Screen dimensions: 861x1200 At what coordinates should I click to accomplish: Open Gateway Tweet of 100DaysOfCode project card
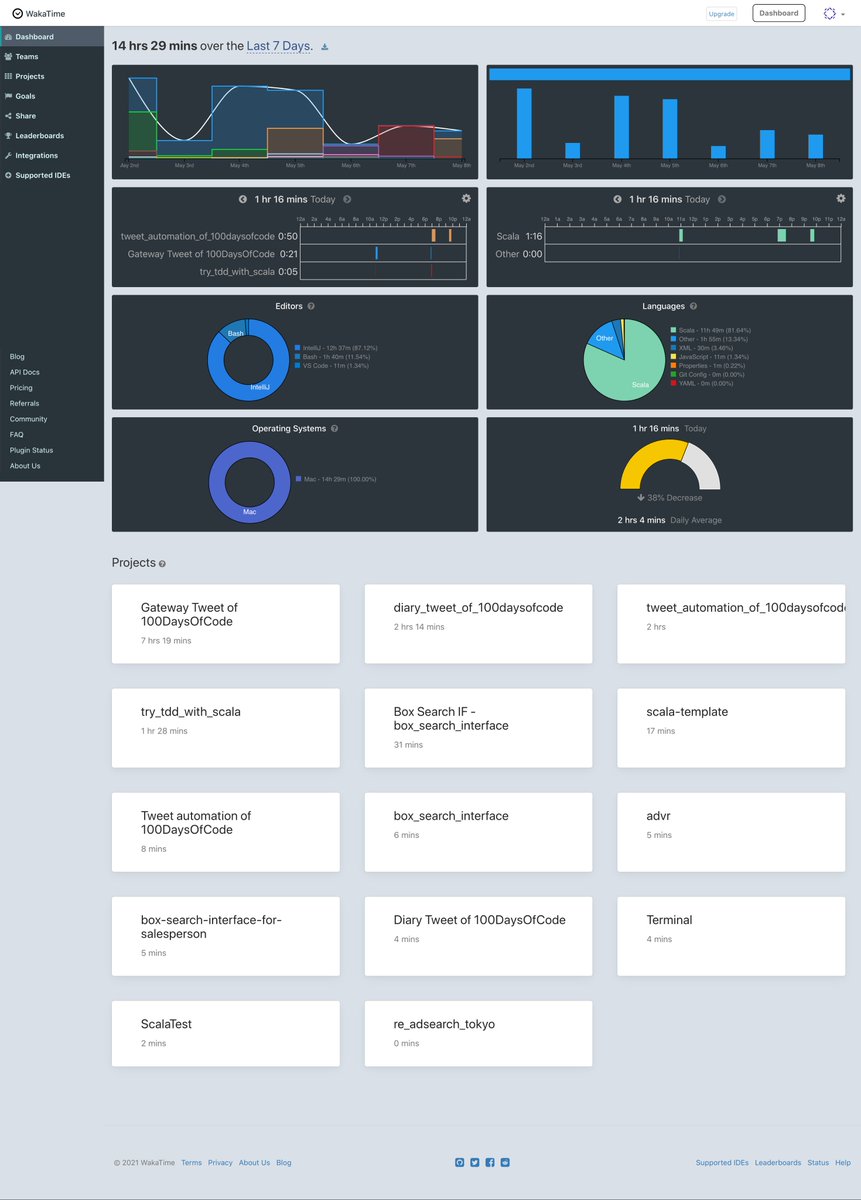click(226, 624)
